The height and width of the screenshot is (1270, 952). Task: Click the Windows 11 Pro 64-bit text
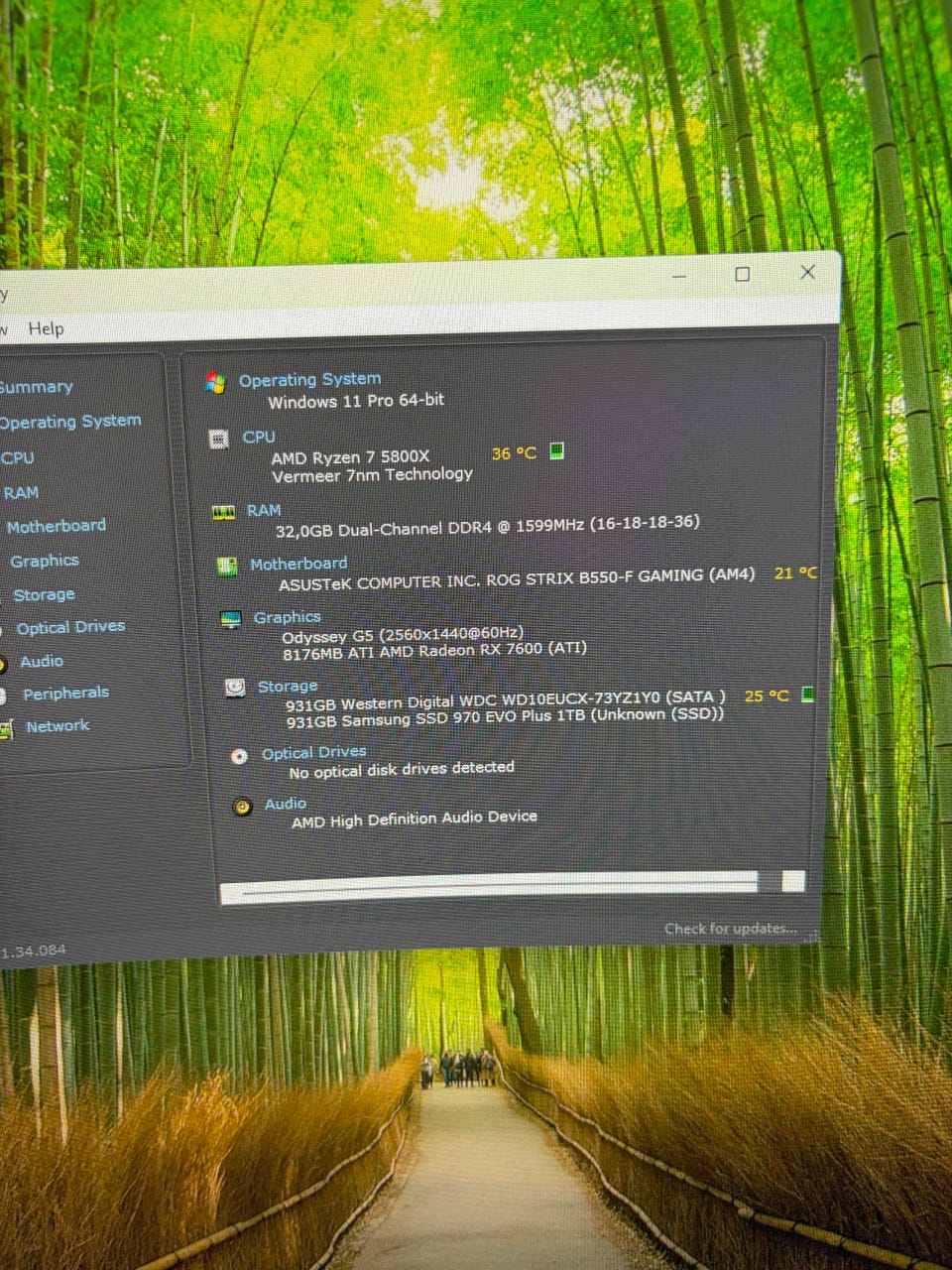[356, 401]
